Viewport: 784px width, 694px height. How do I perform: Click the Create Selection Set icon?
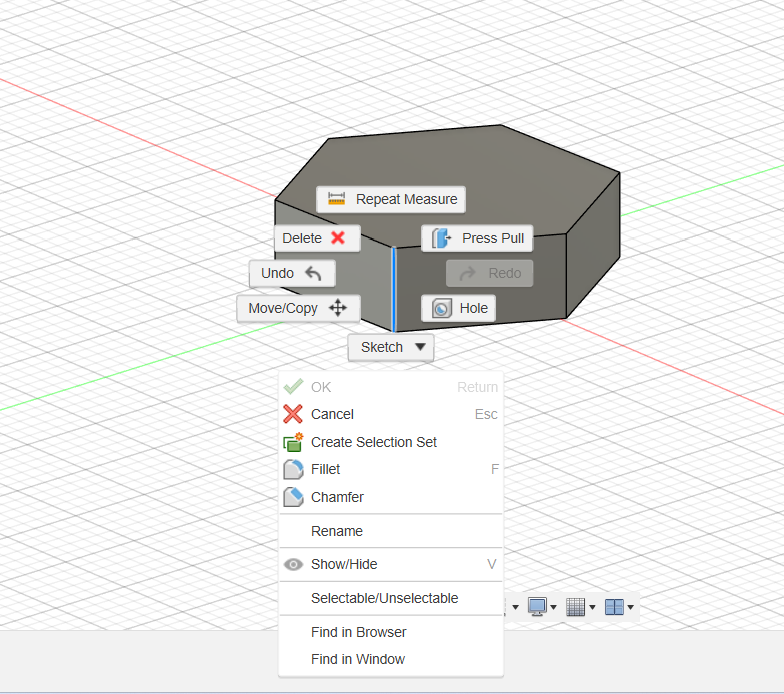[293, 442]
